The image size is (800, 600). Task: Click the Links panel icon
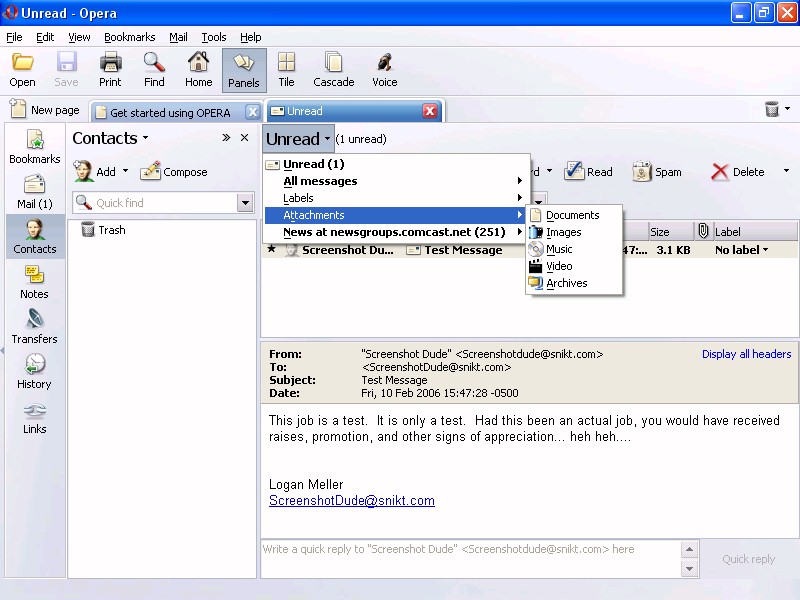[34, 417]
